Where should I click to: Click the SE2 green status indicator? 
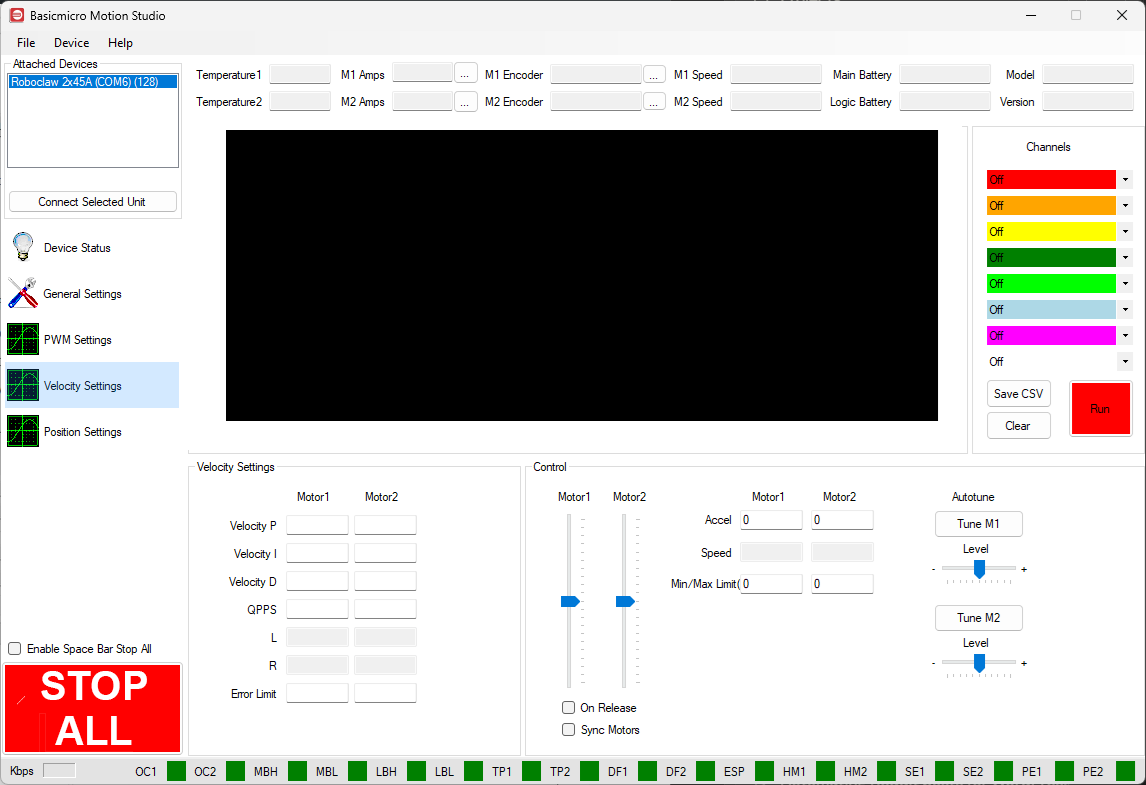tap(1003, 771)
